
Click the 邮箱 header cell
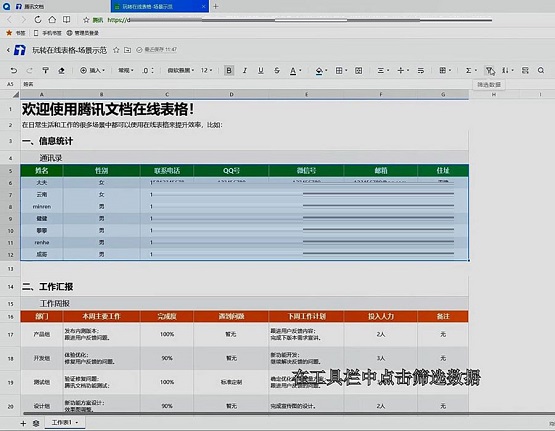[x=381, y=171]
